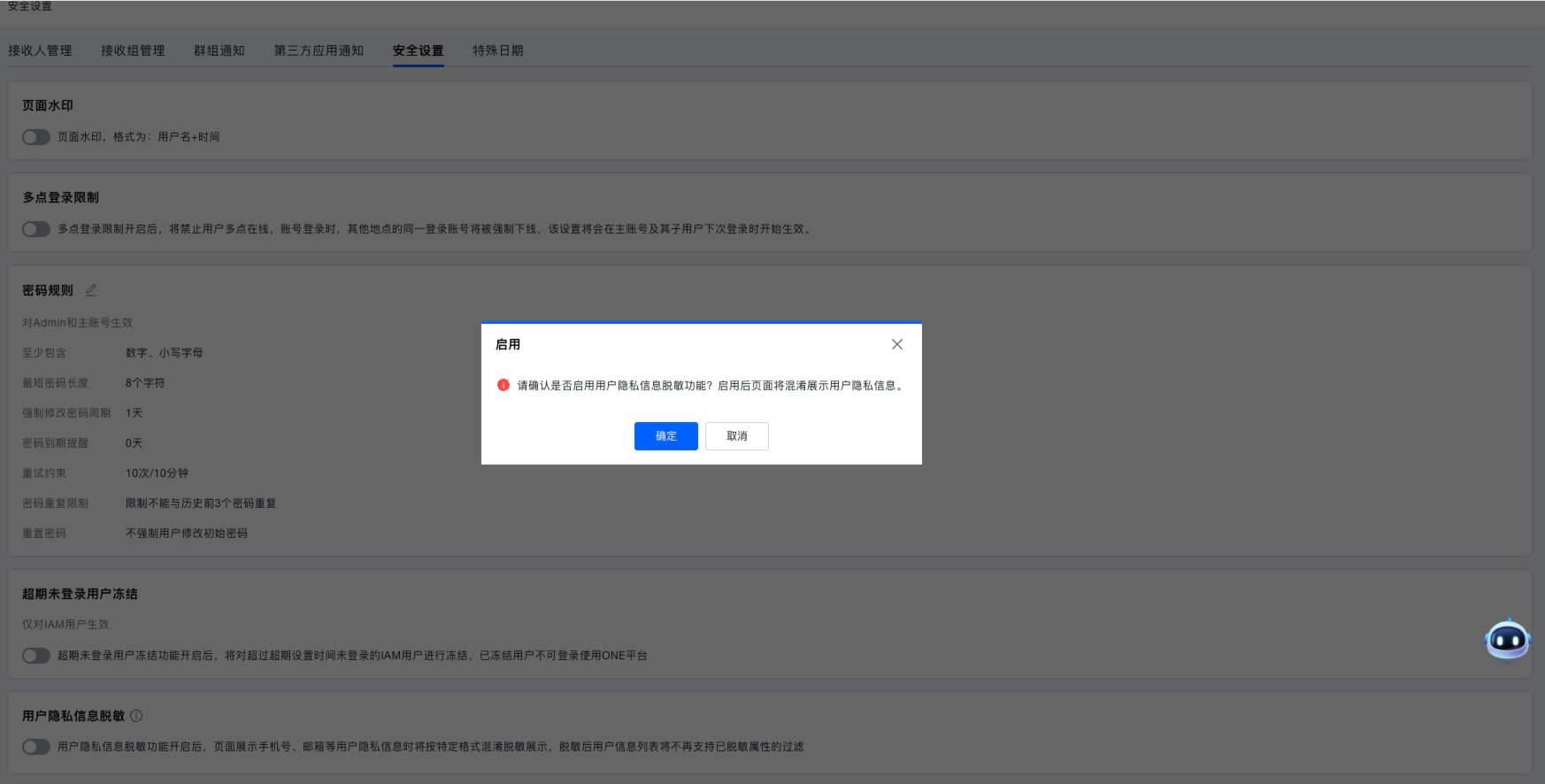Image resolution: width=1545 pixels, height=784 pixels.
Task: Toggle the 页面水印 switch
Action: pyautogui.click(x=36, y=137)
